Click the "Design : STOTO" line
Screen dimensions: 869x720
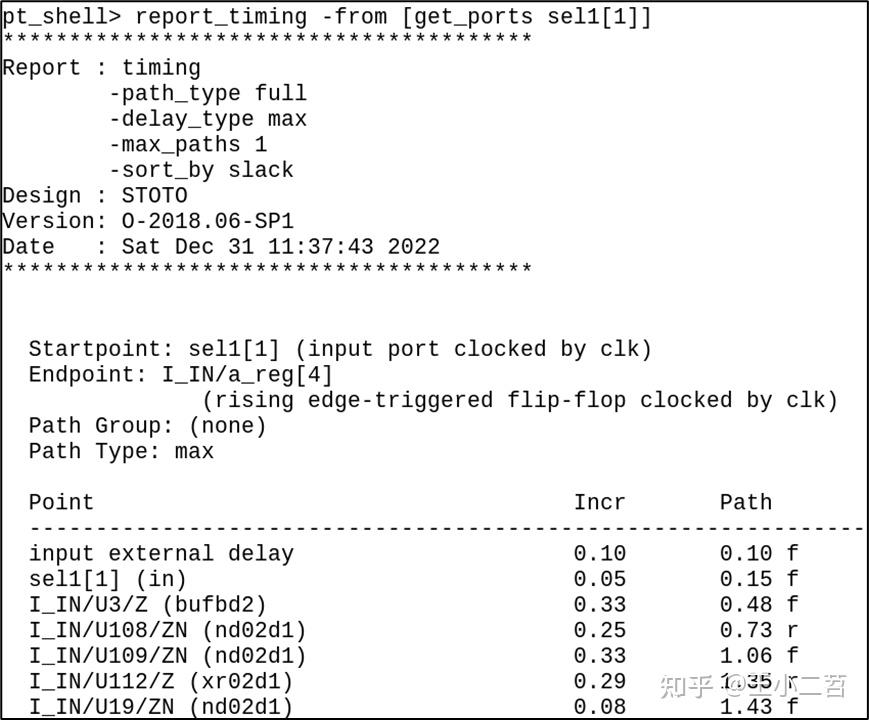tap(95, 195)
